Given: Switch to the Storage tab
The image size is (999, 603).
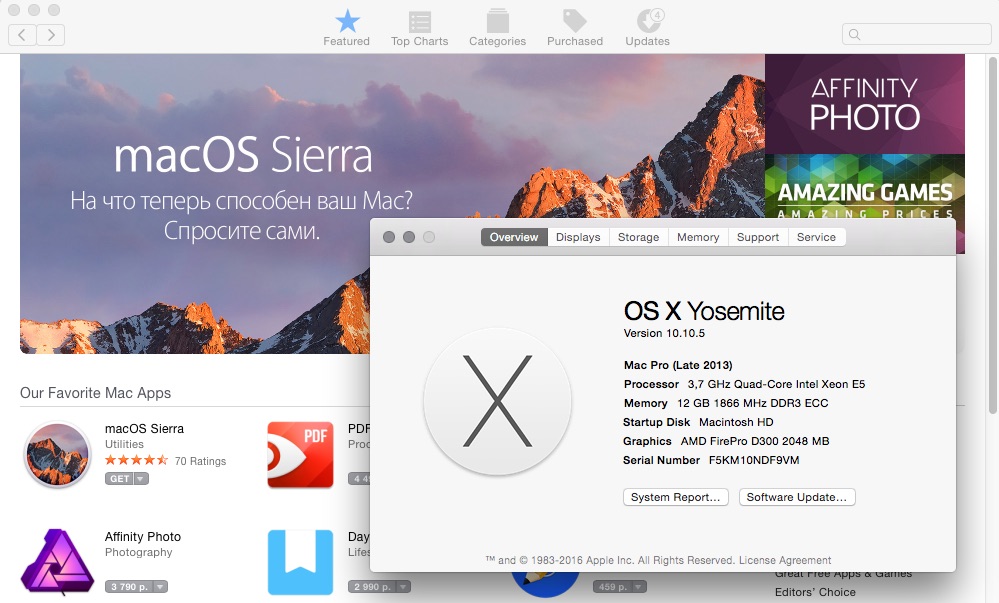Looking at the screenshot, I should [638, 237].
